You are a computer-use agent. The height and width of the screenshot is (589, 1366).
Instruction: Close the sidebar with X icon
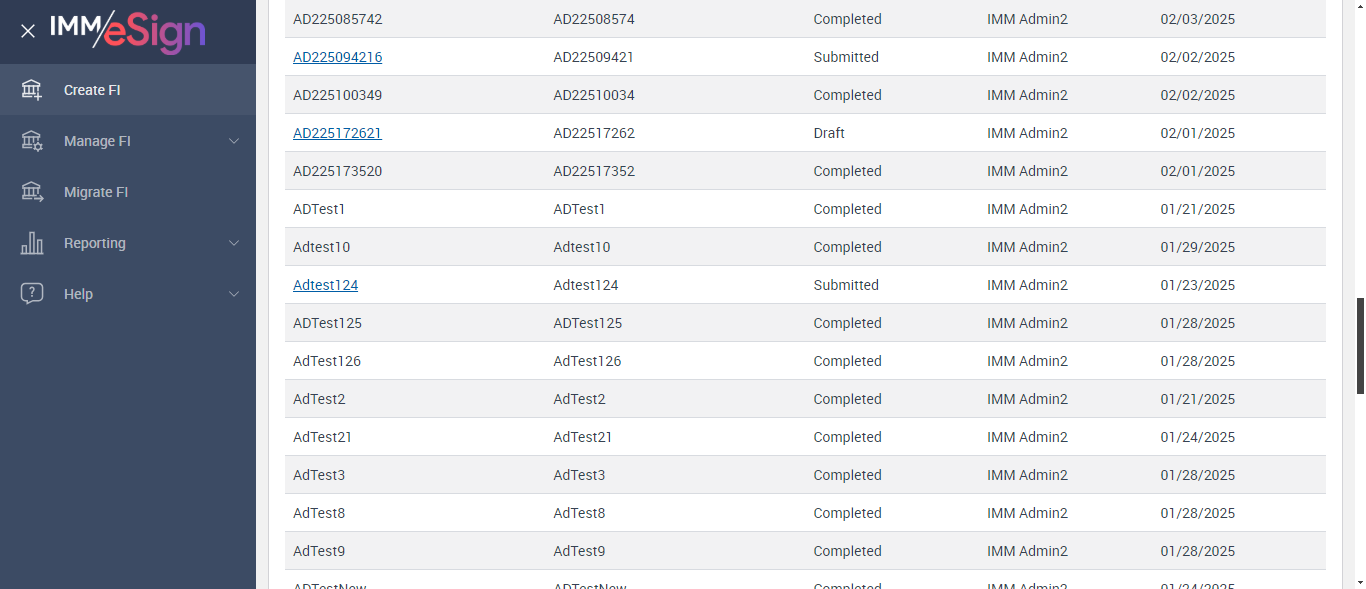(x=28, y=31)
